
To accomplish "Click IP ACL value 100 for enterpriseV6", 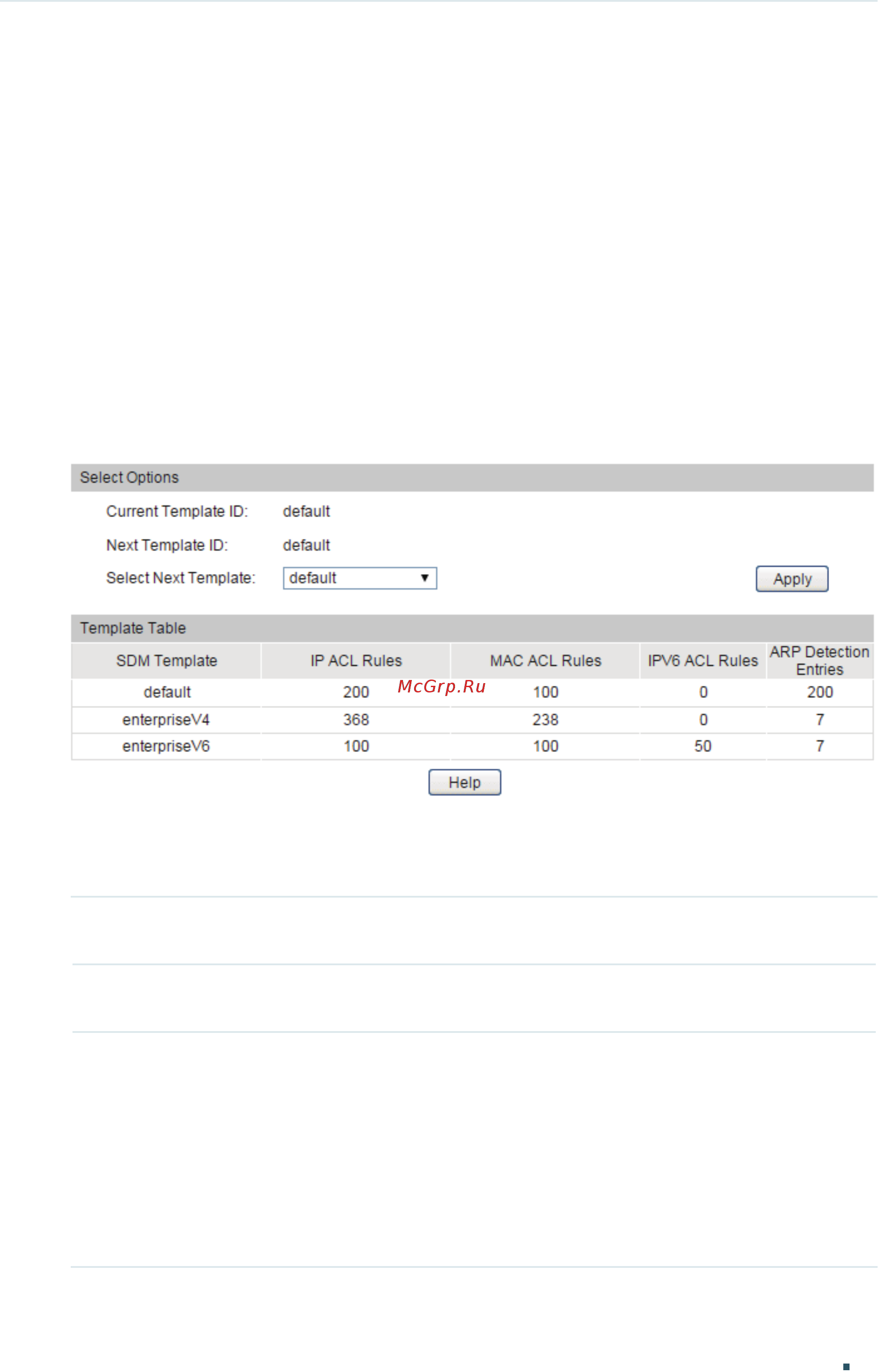I will (356, 745).
